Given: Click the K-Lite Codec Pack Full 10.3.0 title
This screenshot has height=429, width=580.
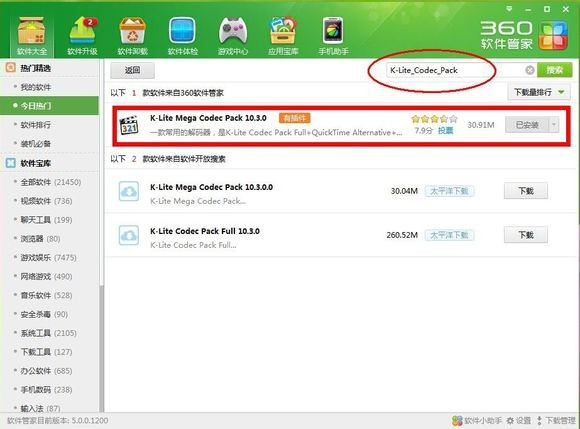Looking at the screenshot, I should pyautogui.click(x=205, y=231).
